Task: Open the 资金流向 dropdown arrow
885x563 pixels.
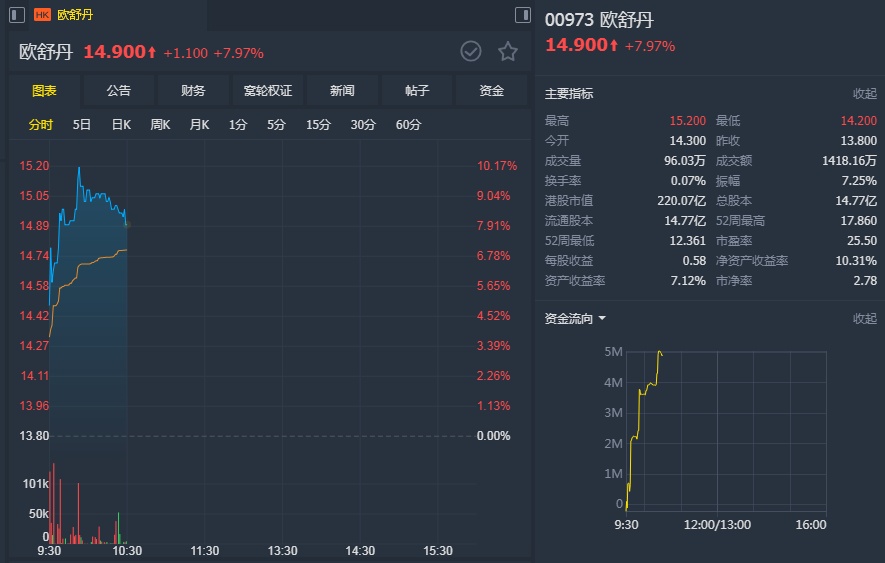Action: coord(602,319)
